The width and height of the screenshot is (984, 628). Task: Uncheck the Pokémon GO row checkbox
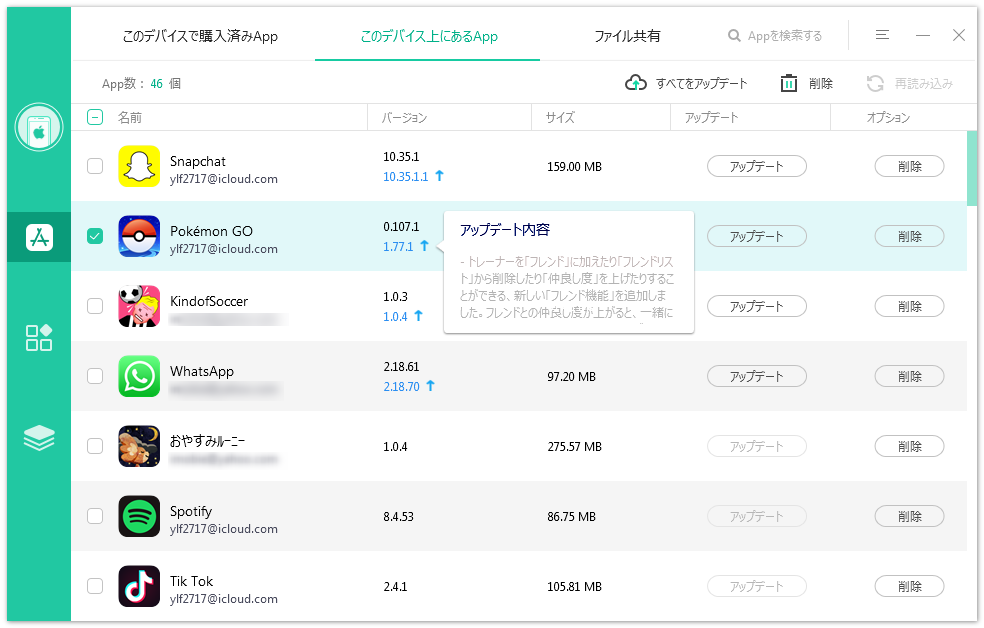(95, 237)
